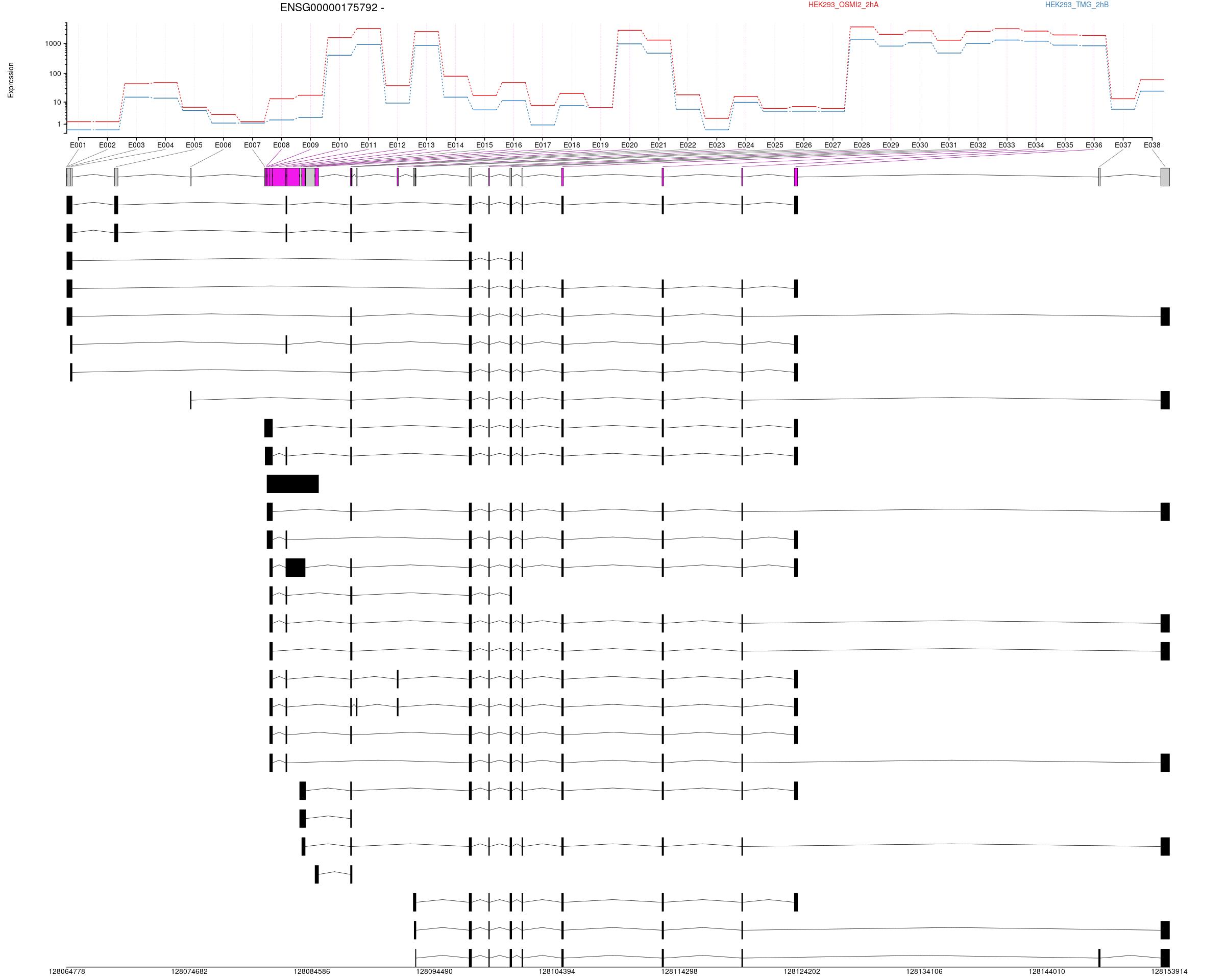Viewport: 1225px width, 980px height.
Task: Click exon label E036
Action: pos(1094,145)
